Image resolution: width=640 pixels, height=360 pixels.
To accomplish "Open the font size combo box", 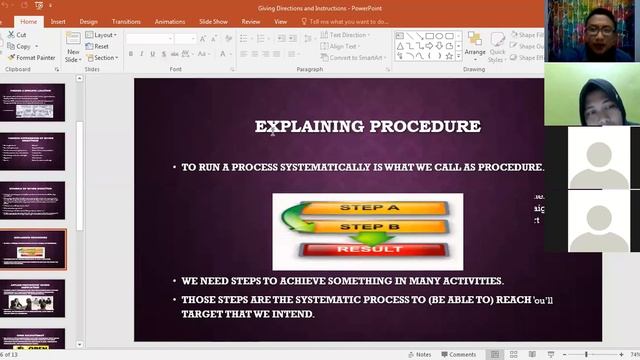I will point(186,39).
